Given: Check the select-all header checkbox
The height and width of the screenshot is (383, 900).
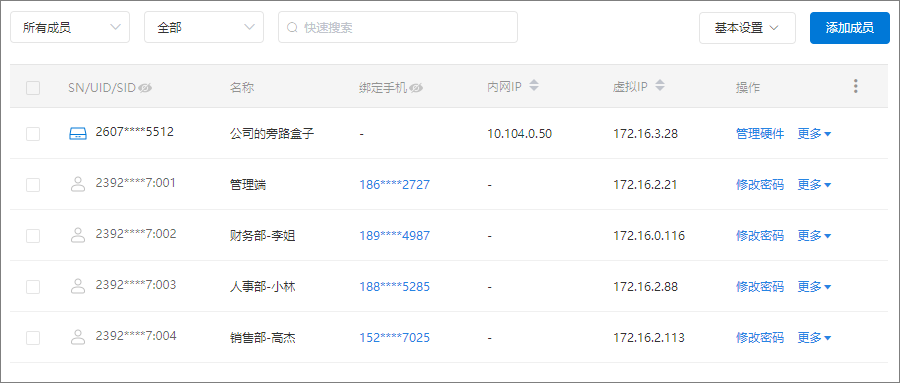Looking at the screenshot, I should (x=33, y=88).
